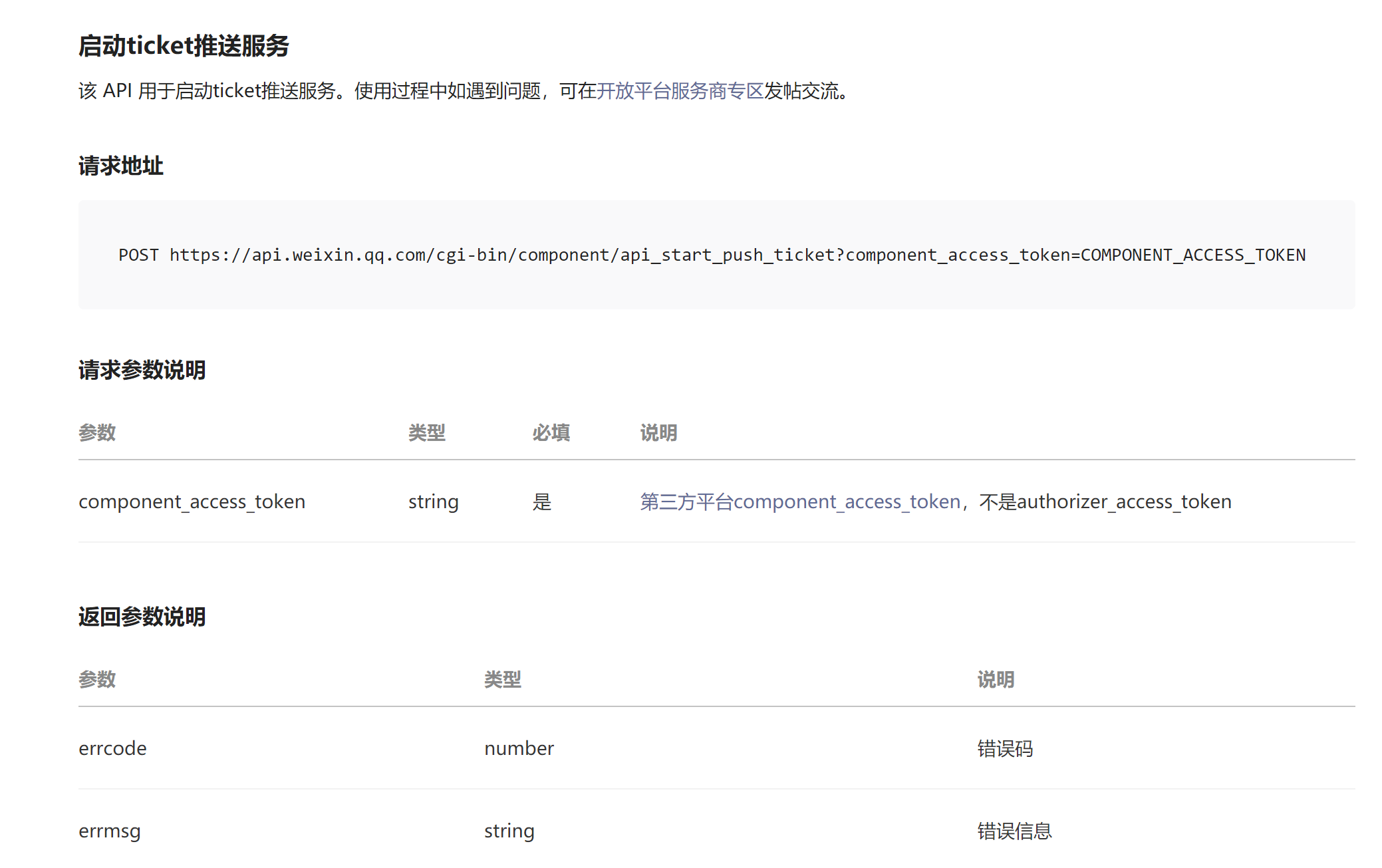This screenshot has height=868, width=1382.
Task: Click the 请求地址 section heading
Action: click(120, 166)
